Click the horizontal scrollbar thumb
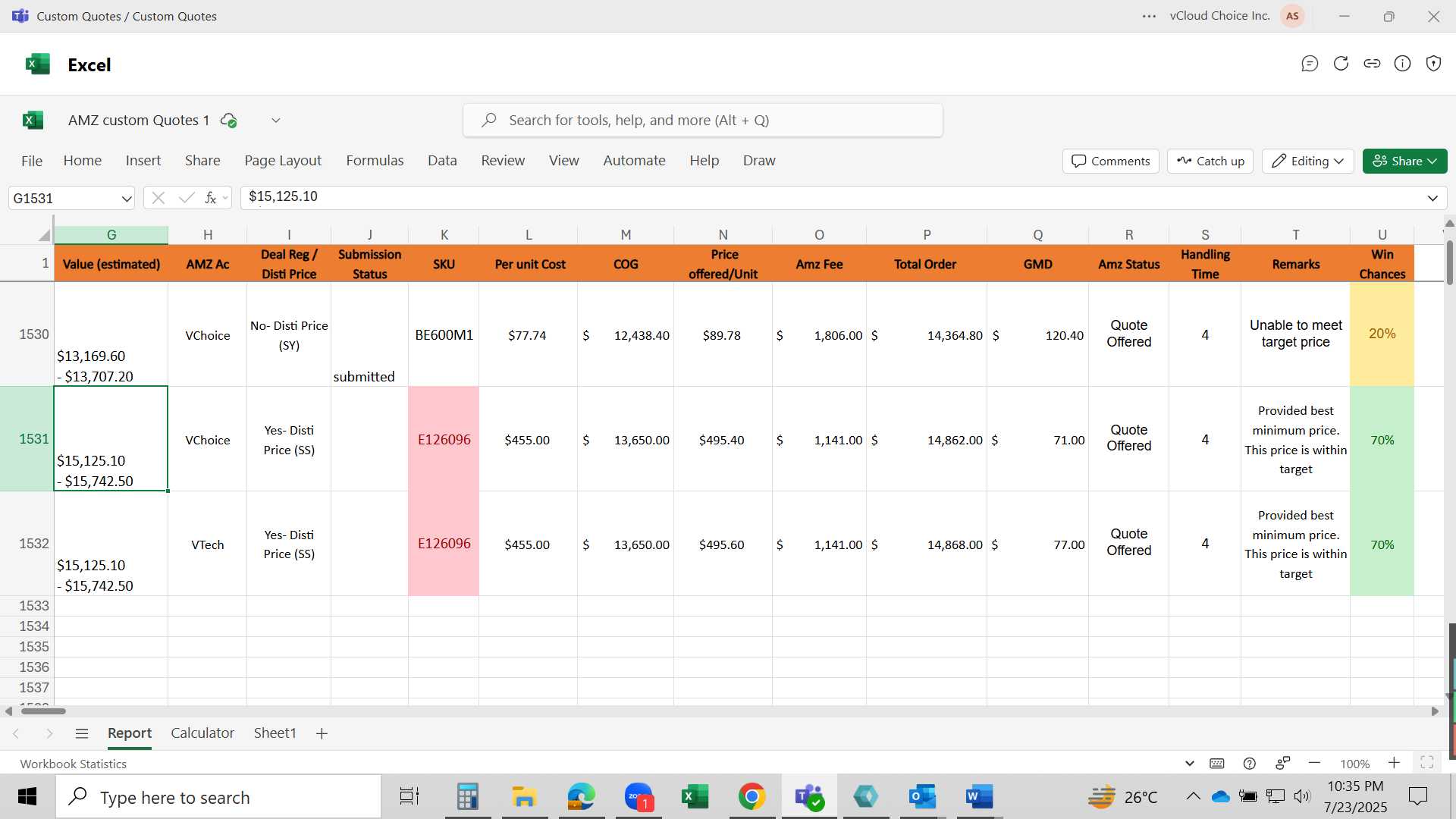 coord(43,711)
